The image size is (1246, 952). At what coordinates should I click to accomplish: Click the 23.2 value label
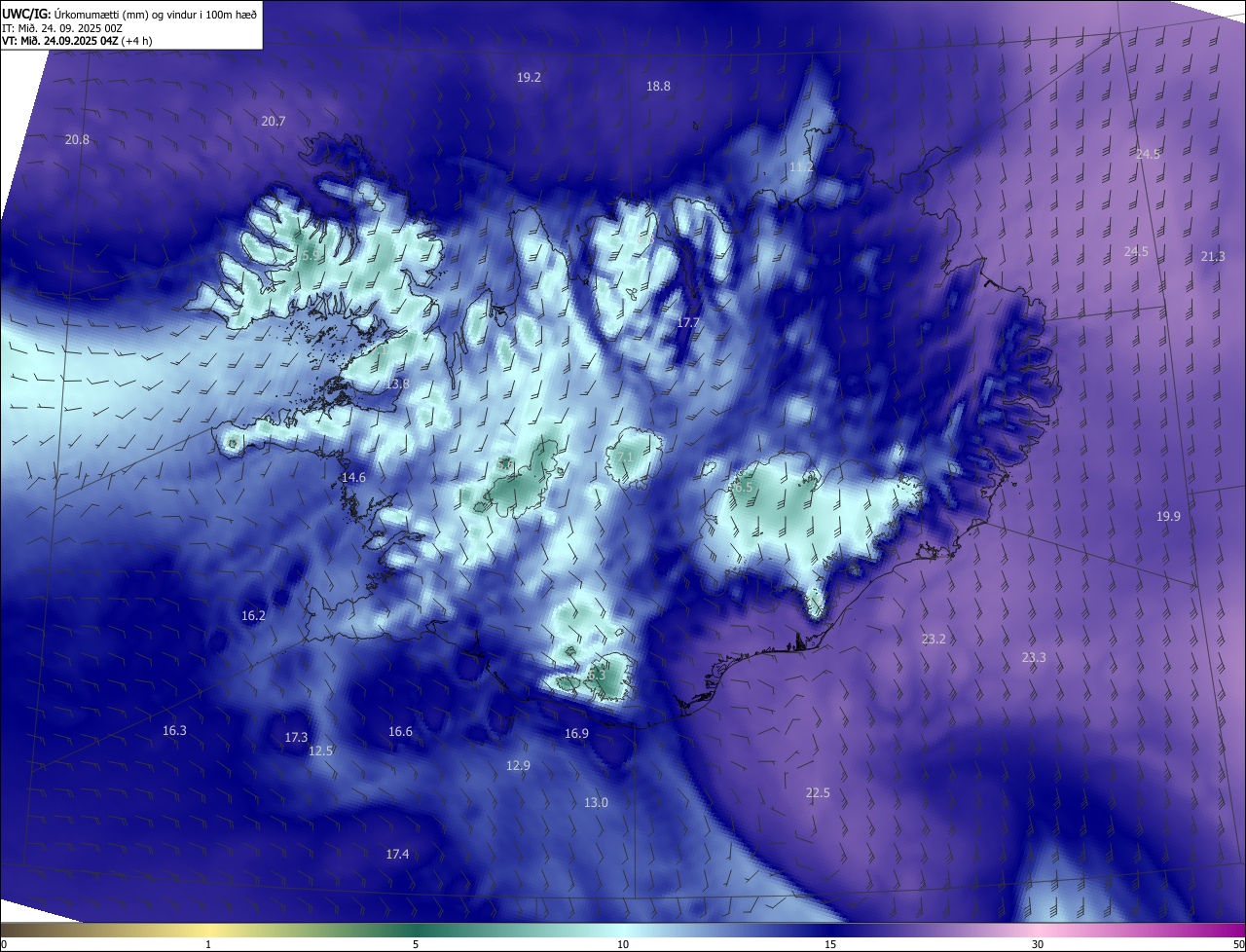click(x=934, y=639)
